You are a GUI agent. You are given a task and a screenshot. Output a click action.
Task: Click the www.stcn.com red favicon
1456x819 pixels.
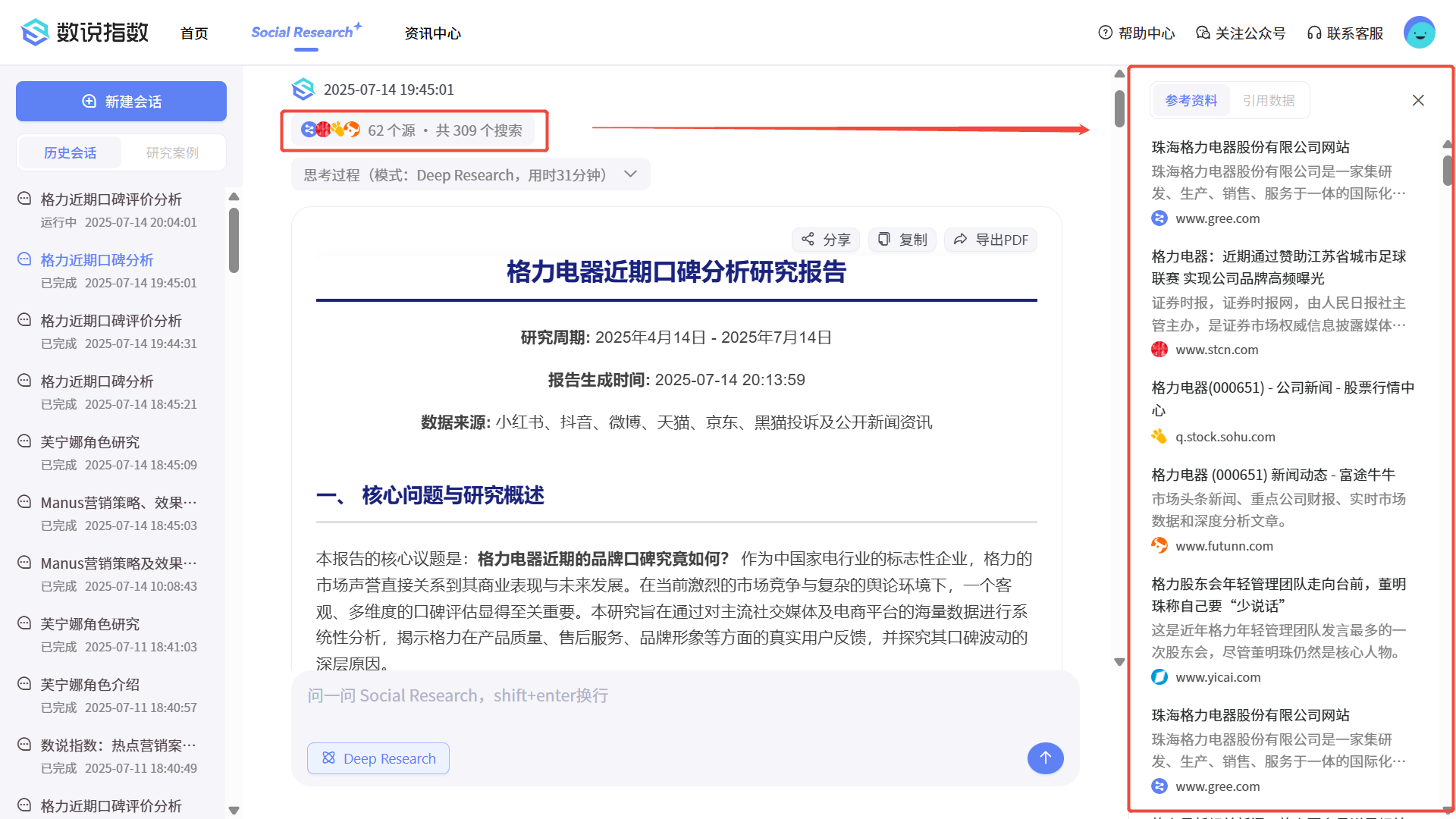point(1159,350)
